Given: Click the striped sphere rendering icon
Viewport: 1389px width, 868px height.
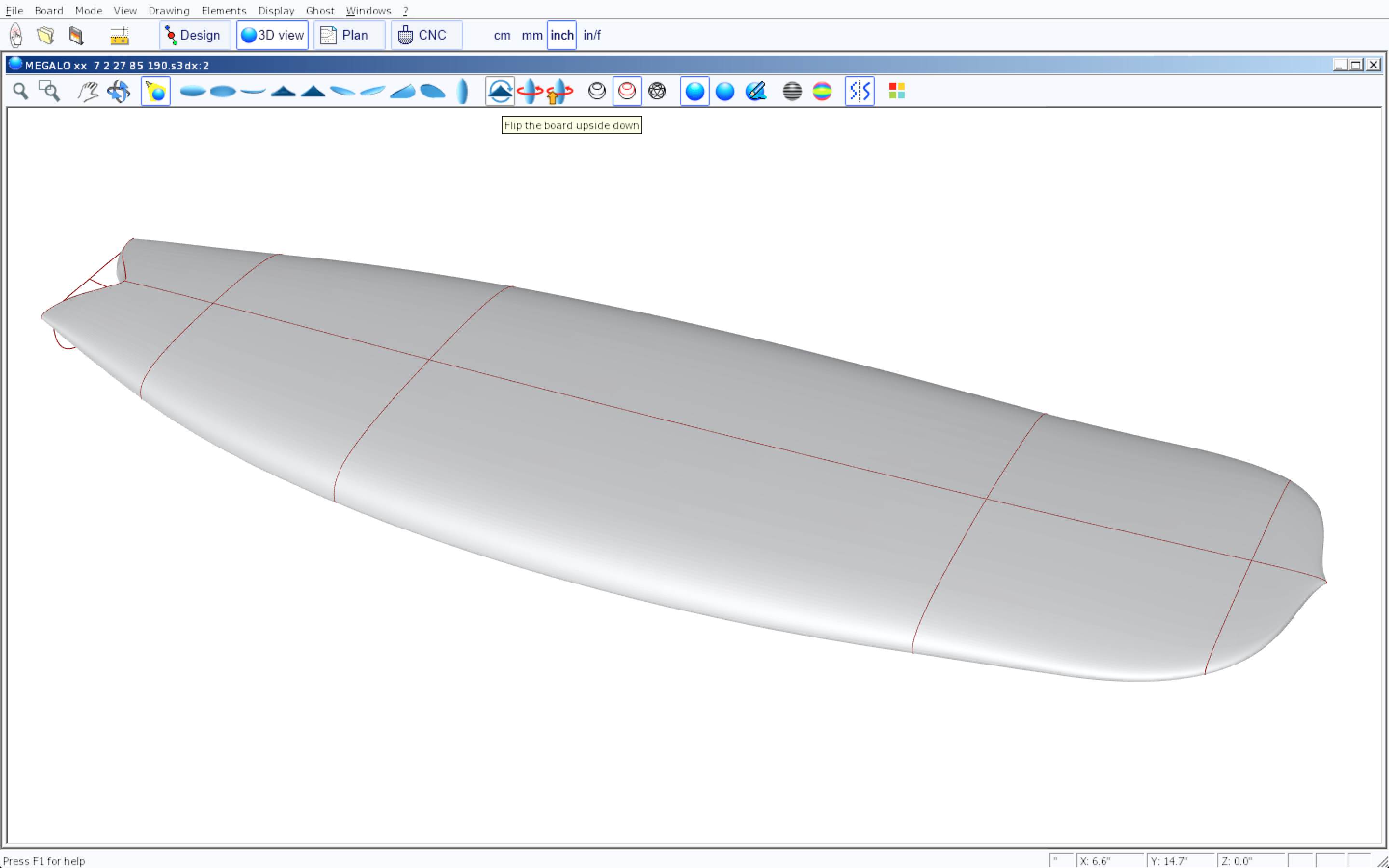Looking at the screenshot, I should [x=792, y=91].
